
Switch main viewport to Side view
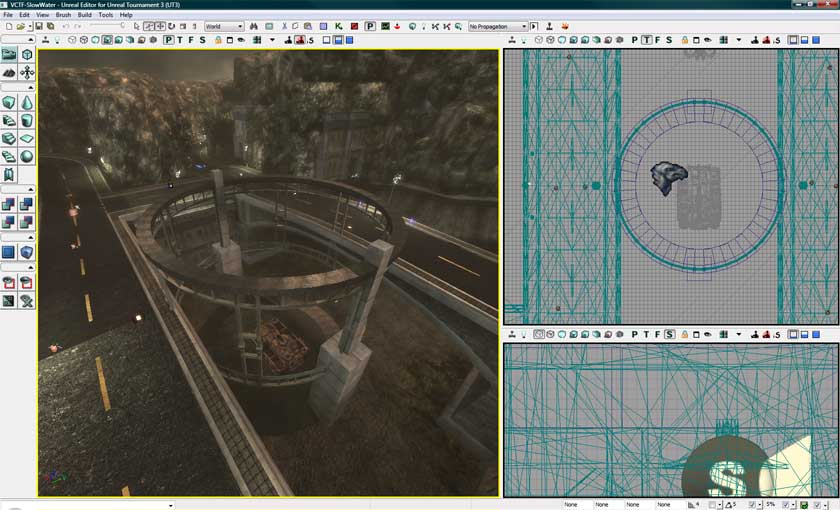202,40
